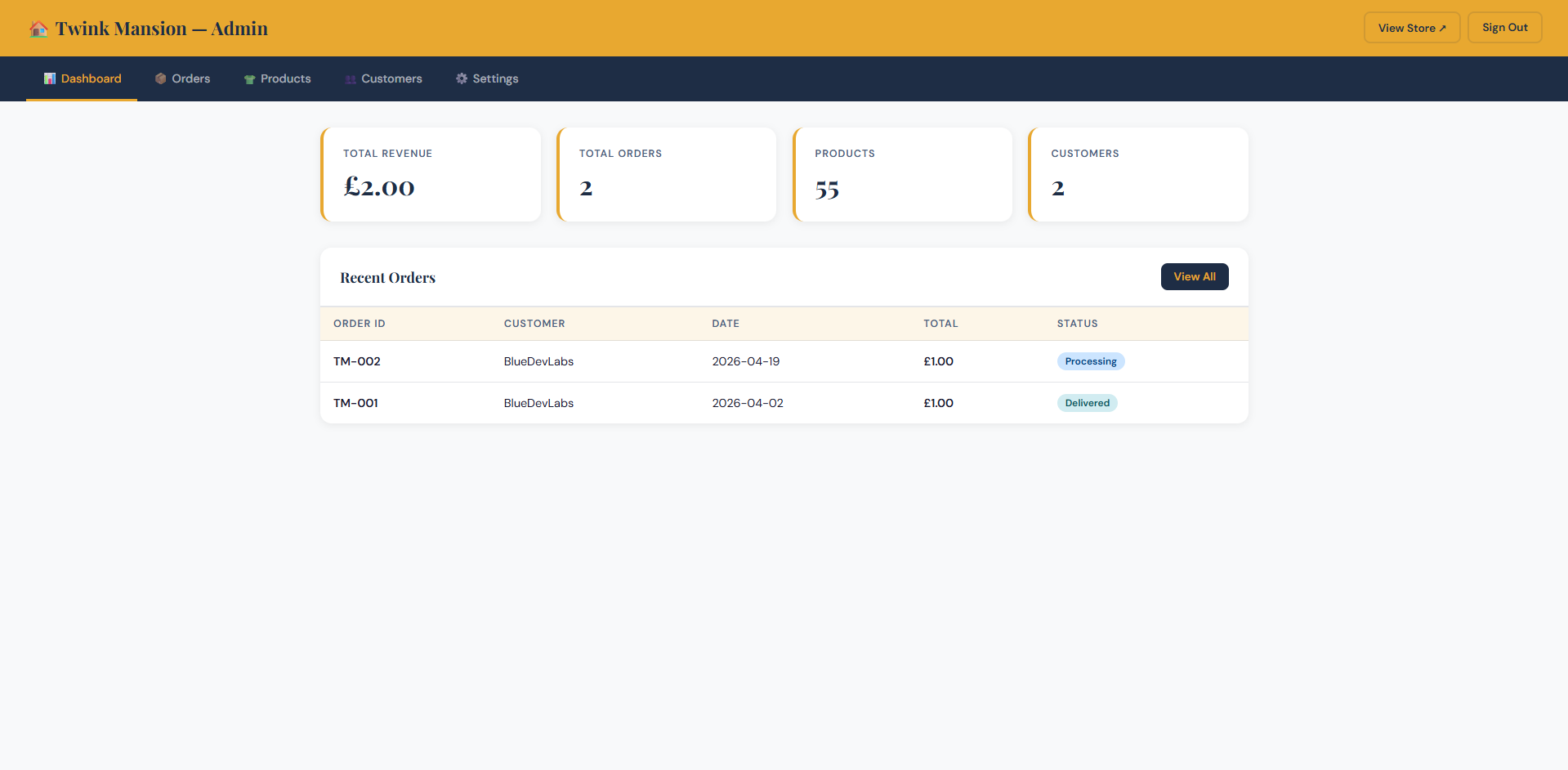Click the Orders box icon
Viewport: 1568px width, 770px height.
(x=161, y=78)
